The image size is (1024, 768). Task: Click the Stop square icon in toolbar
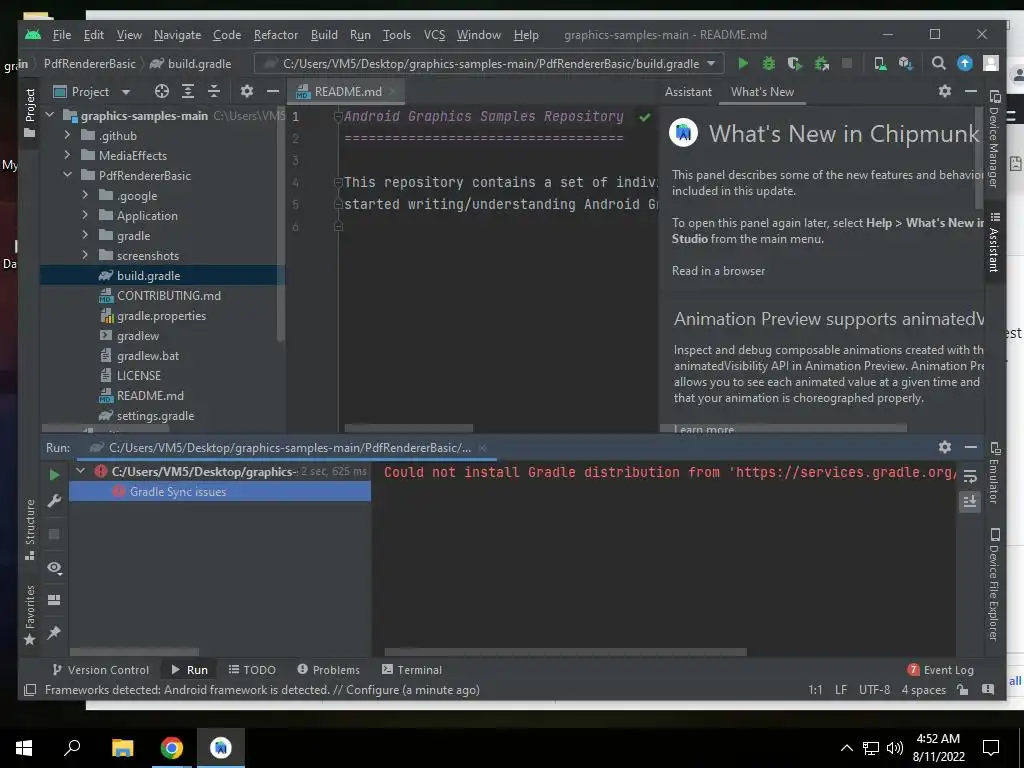pyautogui.click(x=847, y=63)
